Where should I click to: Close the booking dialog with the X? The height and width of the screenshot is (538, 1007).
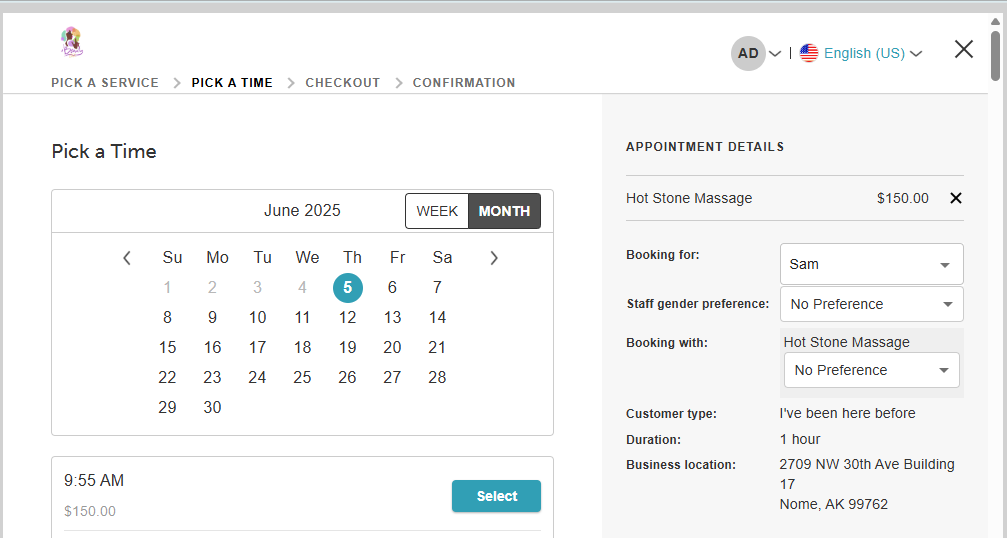click(963, 49)
